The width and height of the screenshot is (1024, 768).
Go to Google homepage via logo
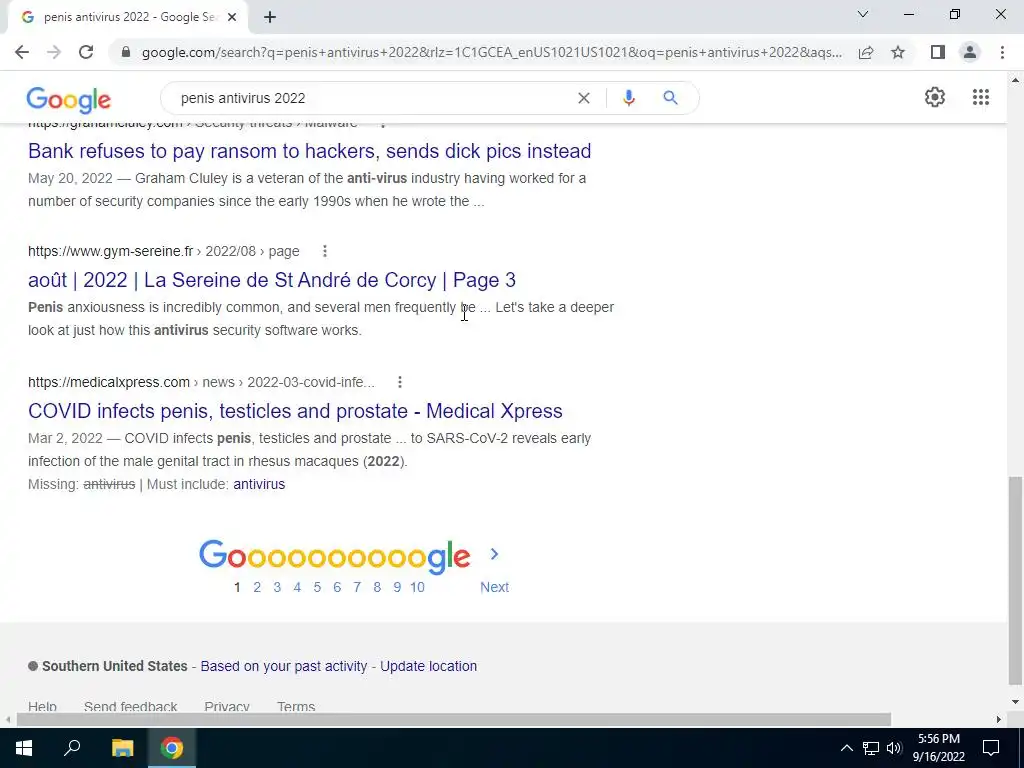(69, 99)
